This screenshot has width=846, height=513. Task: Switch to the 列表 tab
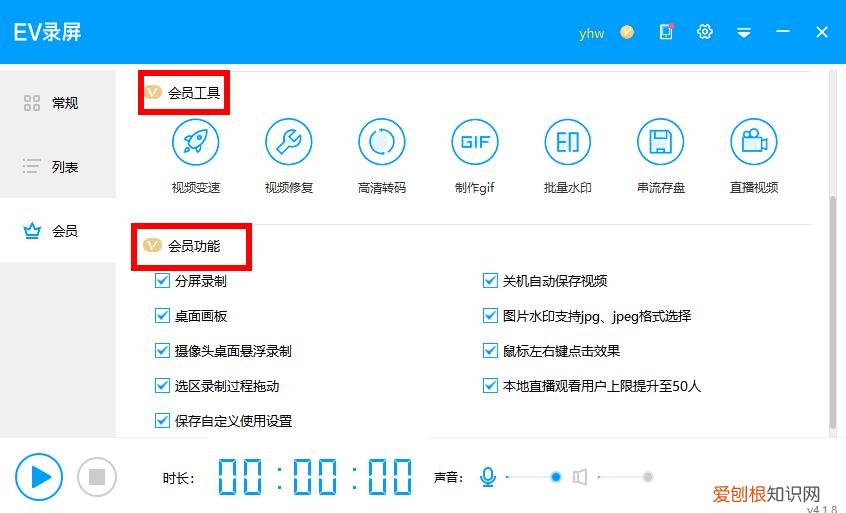tap(58, 167)
